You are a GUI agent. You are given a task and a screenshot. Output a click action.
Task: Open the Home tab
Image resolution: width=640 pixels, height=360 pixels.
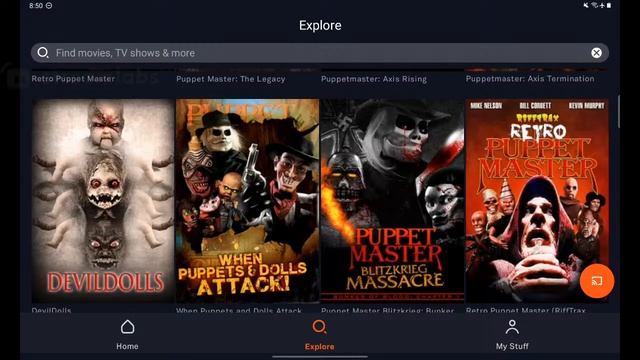[x=127, y=335]
